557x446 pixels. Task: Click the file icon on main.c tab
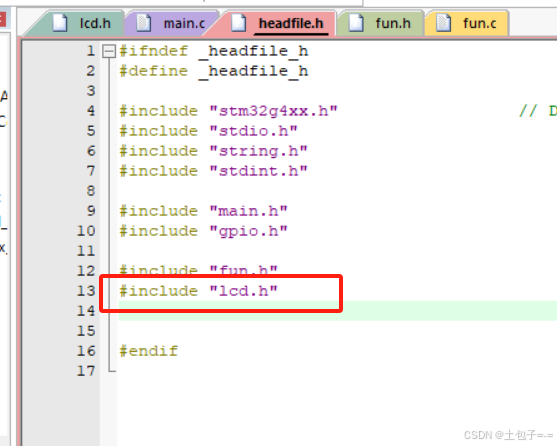pos(144,23)
